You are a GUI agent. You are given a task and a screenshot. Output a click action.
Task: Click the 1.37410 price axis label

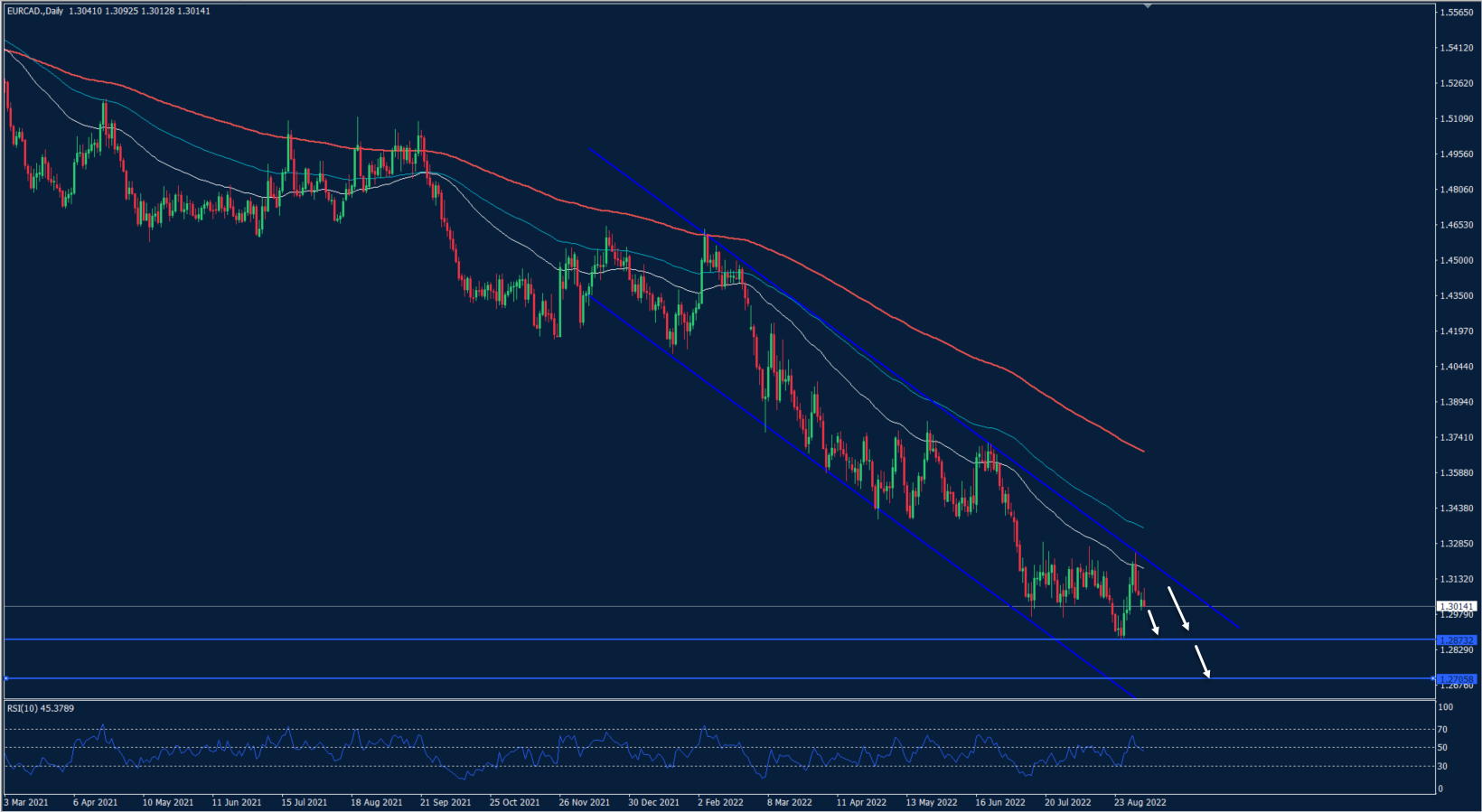[x=1456, y=437]
